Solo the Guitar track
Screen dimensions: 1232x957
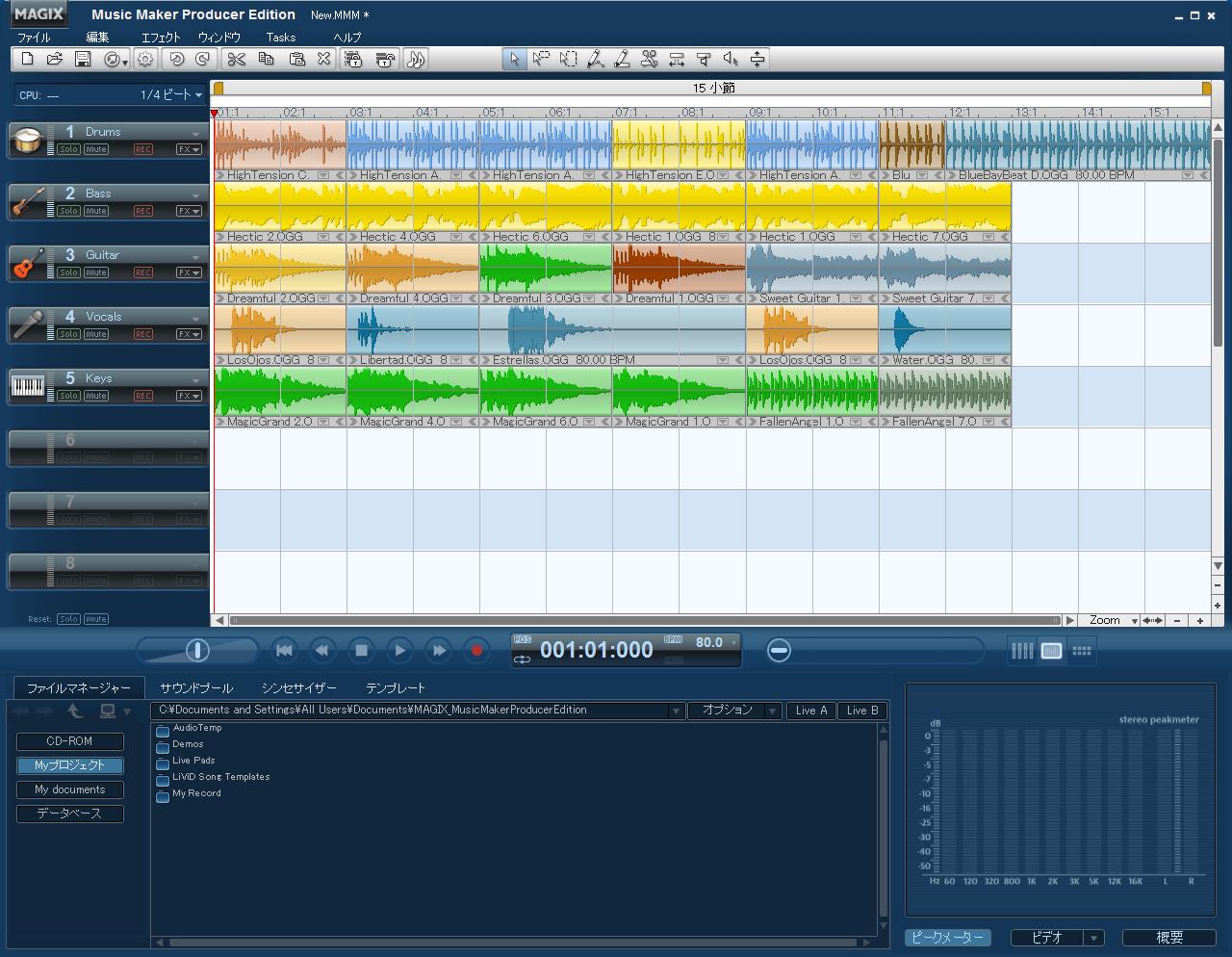point(68,272)
